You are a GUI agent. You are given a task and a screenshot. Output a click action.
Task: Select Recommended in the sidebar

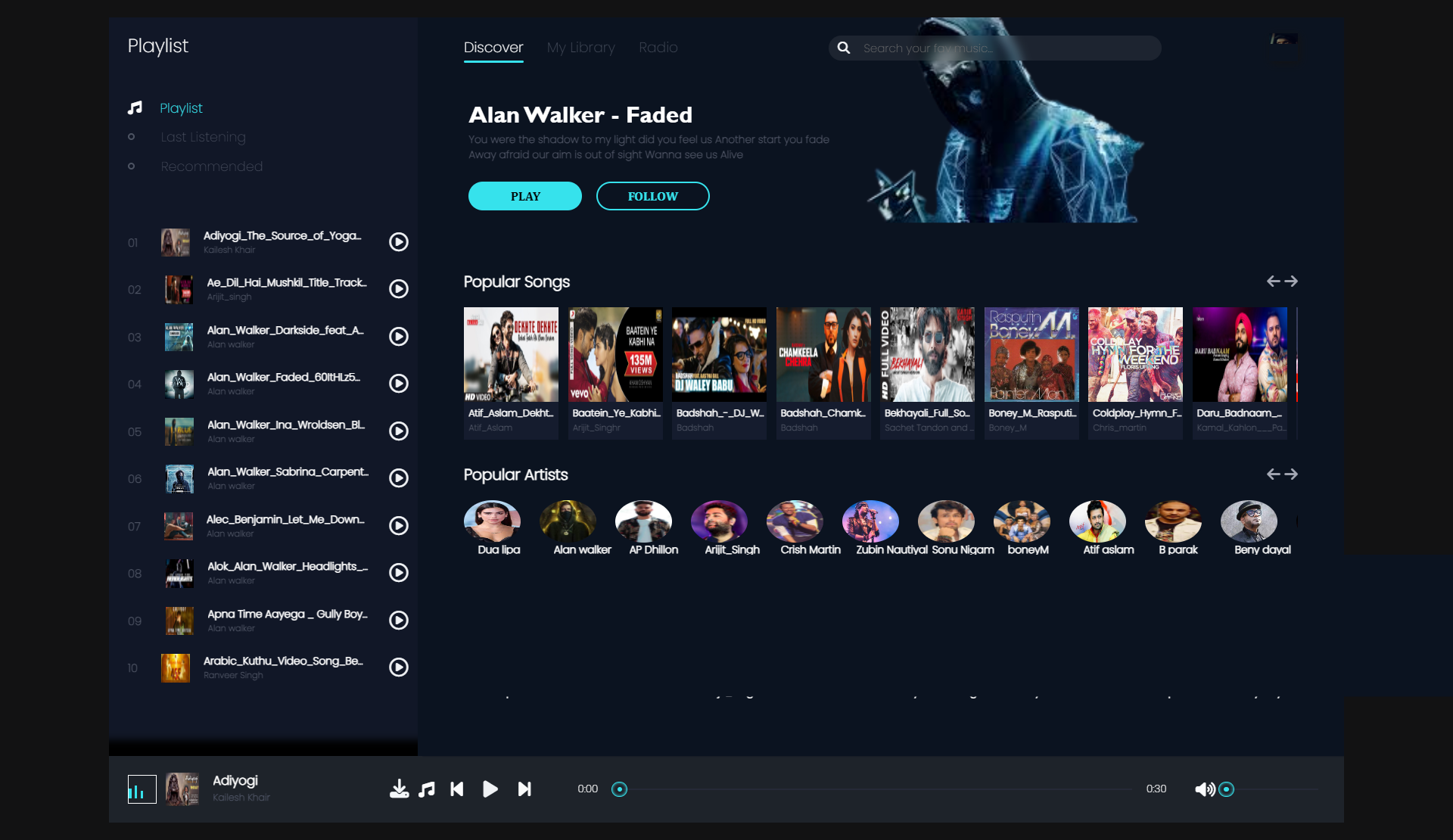pyautogui.click(x=212, y=166)
